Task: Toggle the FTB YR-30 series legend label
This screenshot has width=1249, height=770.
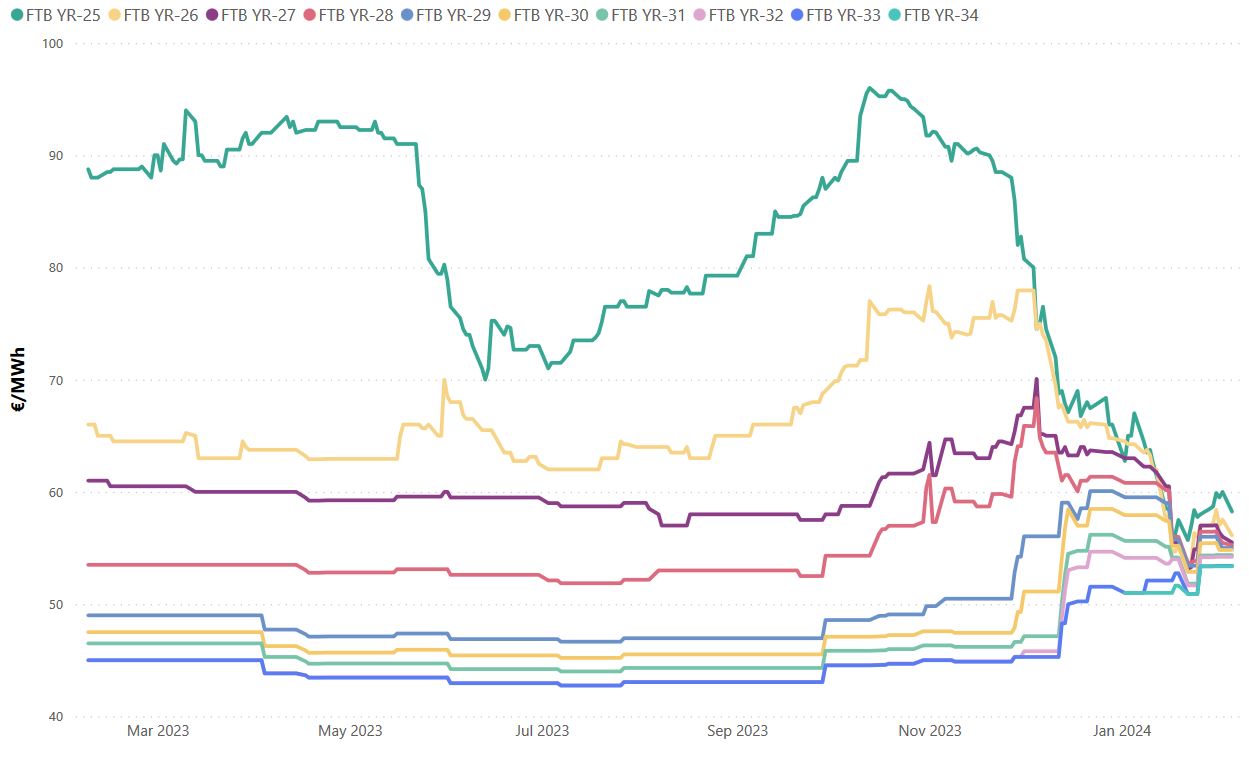Action: pos(552,16)
